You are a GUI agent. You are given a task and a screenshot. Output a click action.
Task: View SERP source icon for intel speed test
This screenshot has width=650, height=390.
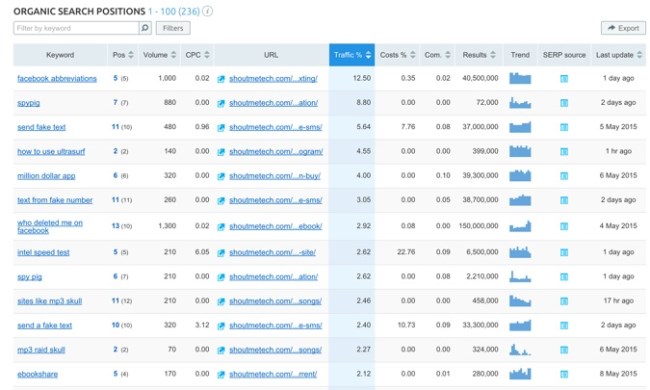[x=564, y=252]
